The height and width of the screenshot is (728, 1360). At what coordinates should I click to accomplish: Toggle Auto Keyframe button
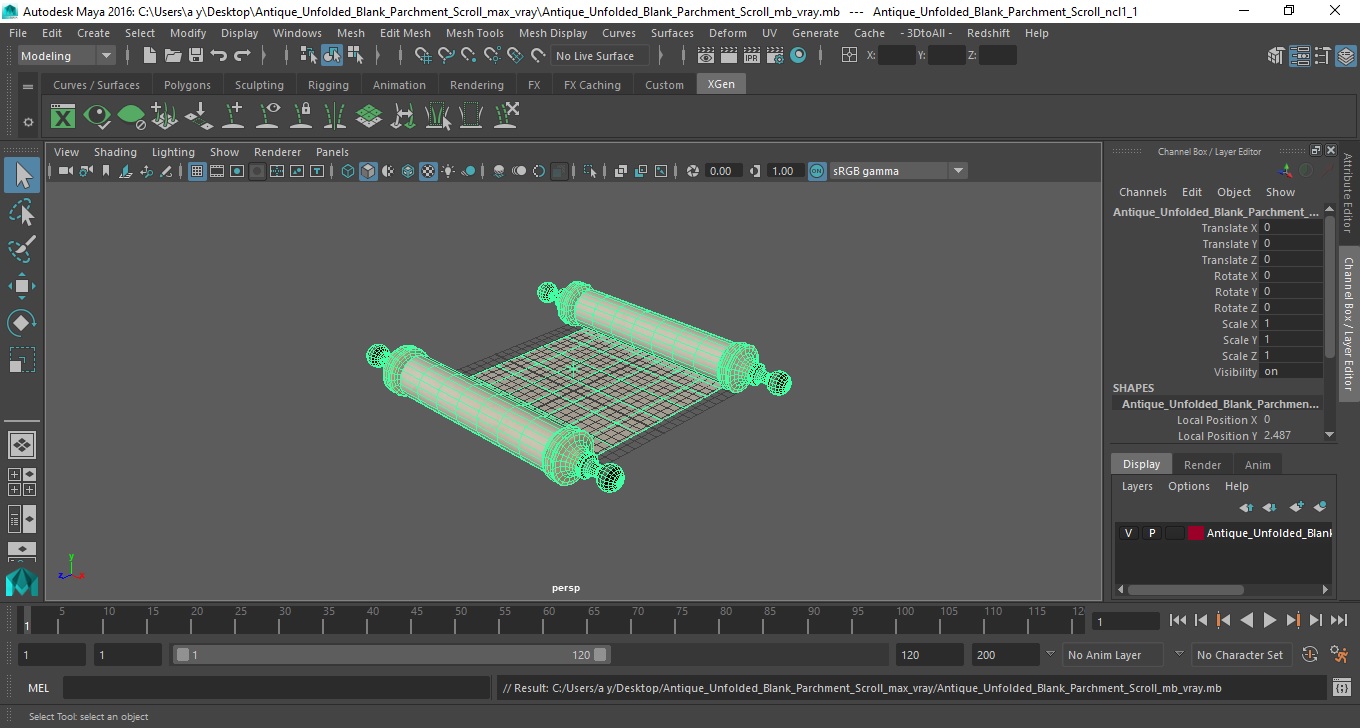(x=1311, y=655)
